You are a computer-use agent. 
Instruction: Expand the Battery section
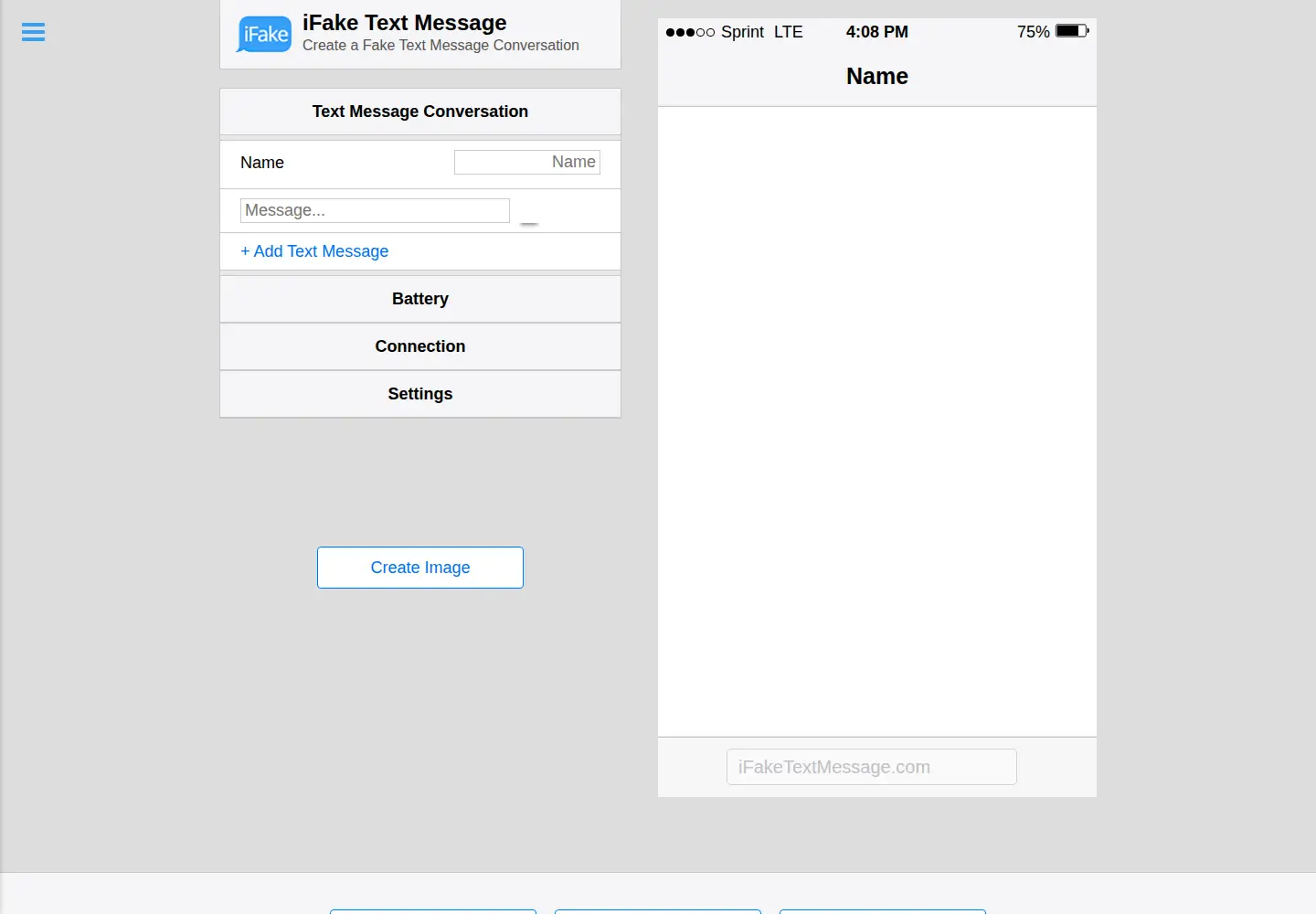(420, 299)
